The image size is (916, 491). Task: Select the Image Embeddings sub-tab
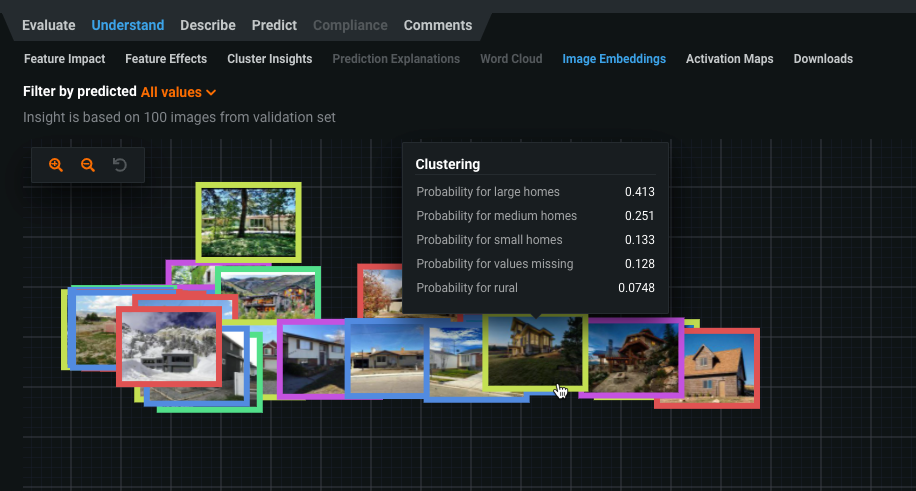coord(614,59)
